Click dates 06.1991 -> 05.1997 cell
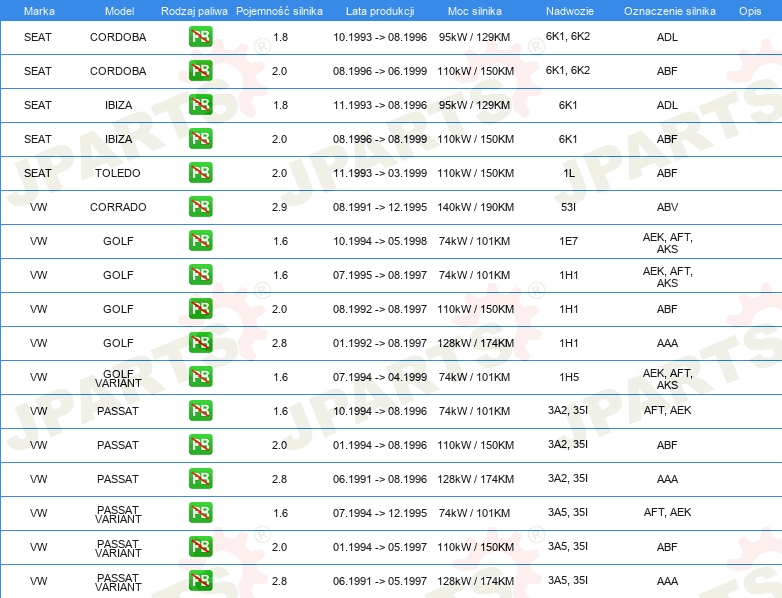Image resolution: width=782 pixels, height=598 pixels. 380,581
